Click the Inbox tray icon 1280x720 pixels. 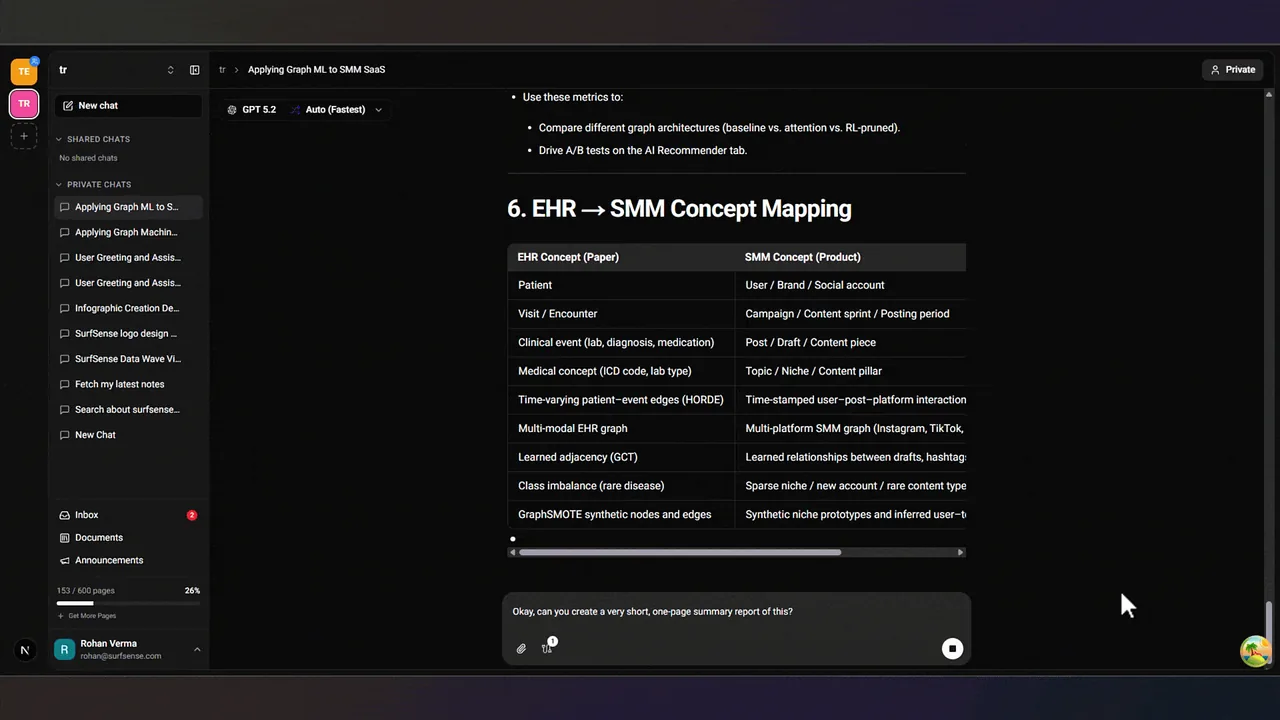(65, 515)
